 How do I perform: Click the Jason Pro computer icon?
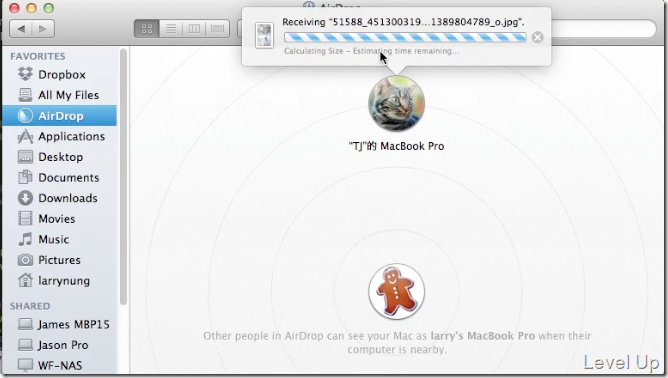(25, 345)
